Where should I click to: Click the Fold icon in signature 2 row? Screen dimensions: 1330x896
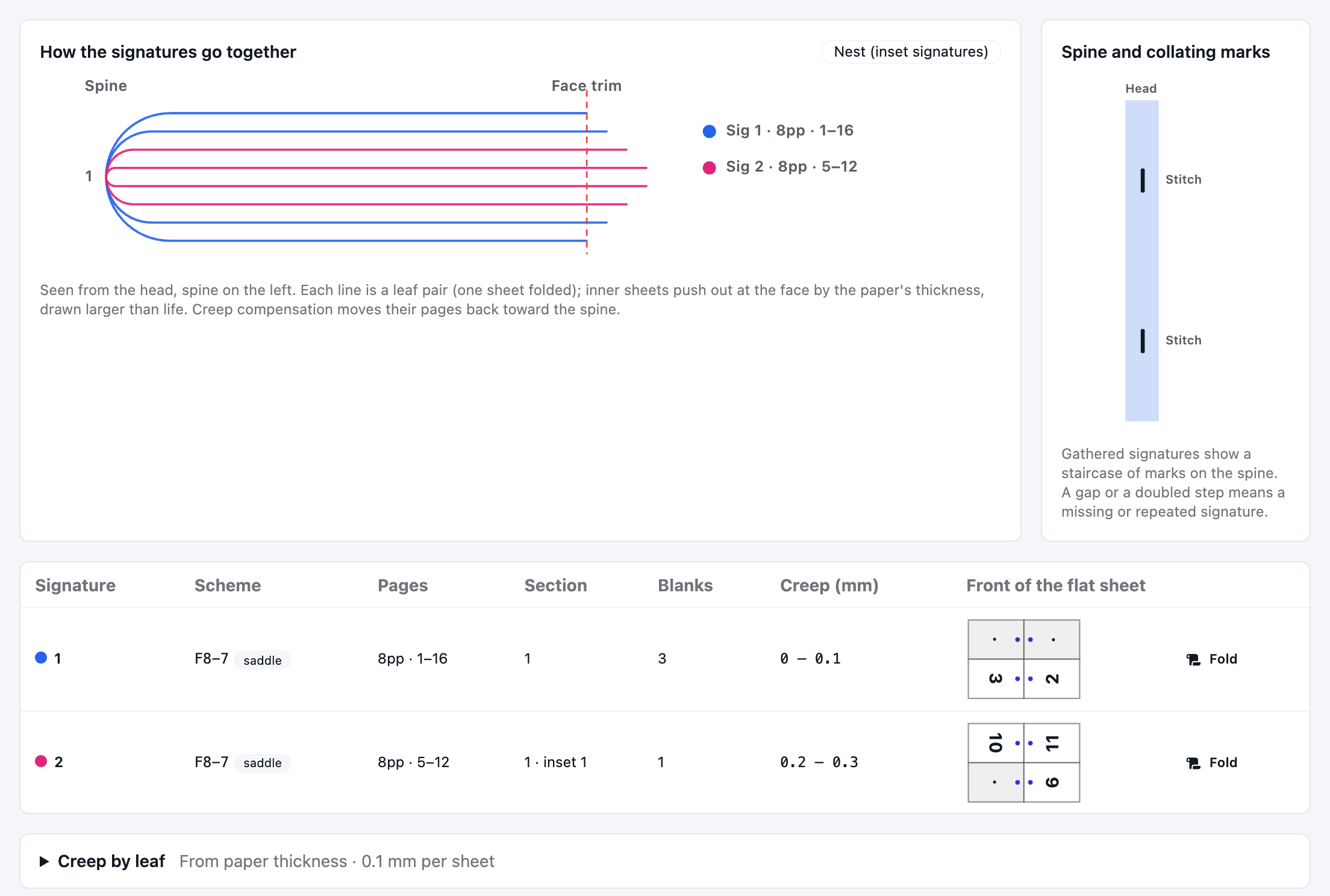click(x=1193, y=763)
